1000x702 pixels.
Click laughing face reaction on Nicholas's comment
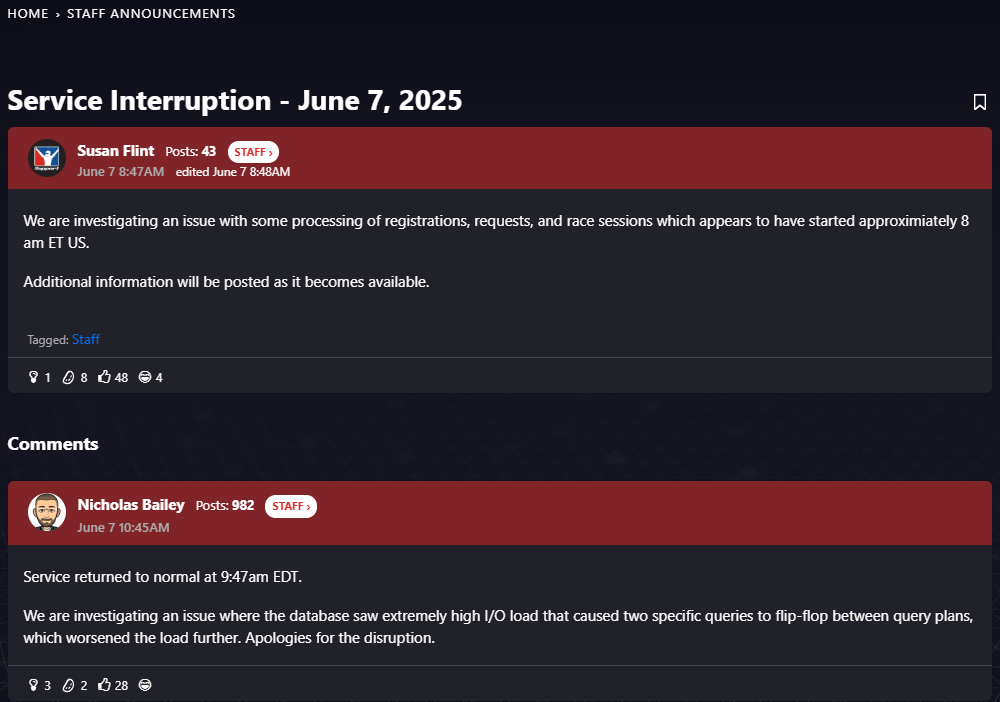[x=145, y=685]
